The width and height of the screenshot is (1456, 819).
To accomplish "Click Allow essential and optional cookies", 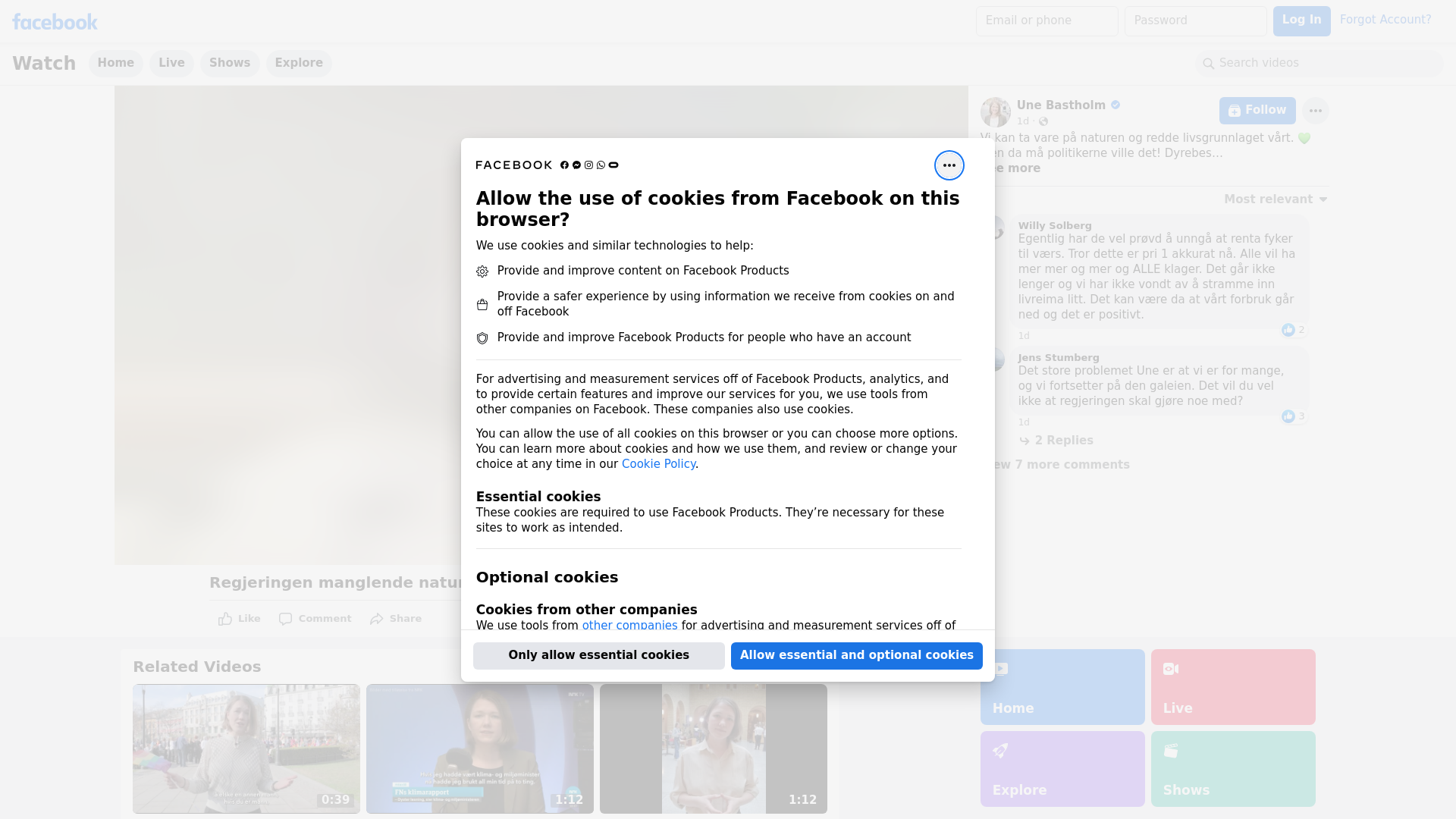I will [x=856, y=655].
